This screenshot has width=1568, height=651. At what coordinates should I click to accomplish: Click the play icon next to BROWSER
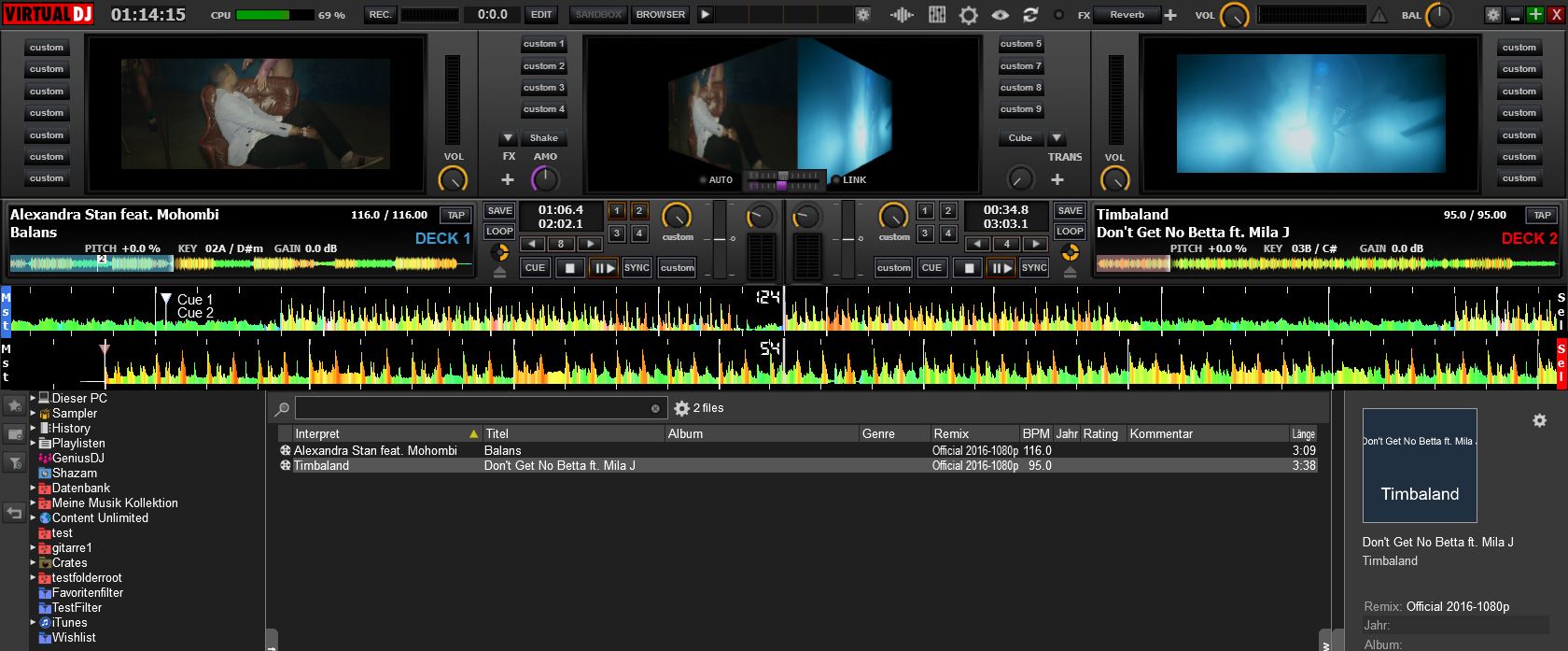pyautogui.click(x=705, y=15)
